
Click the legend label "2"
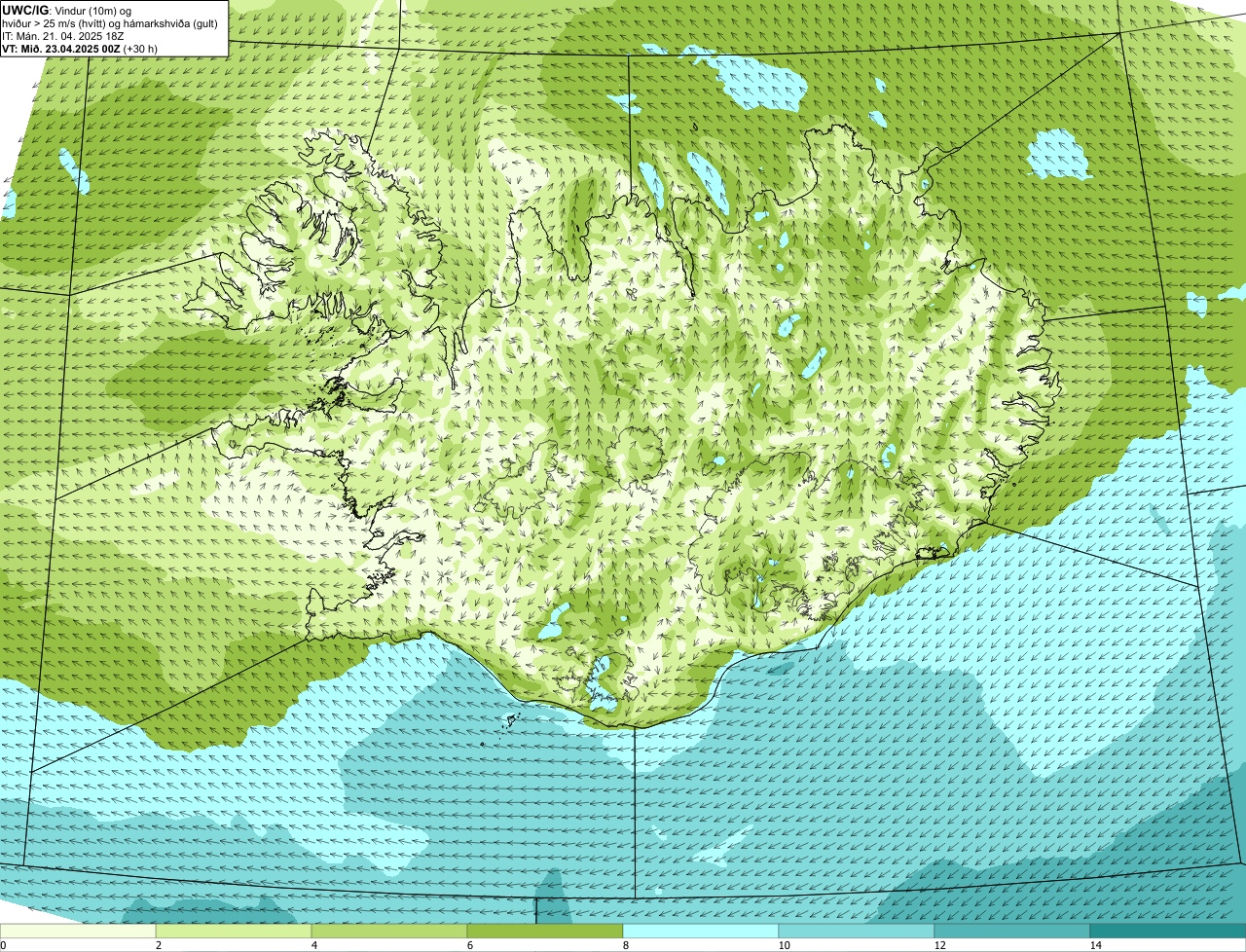pos(158,945)
